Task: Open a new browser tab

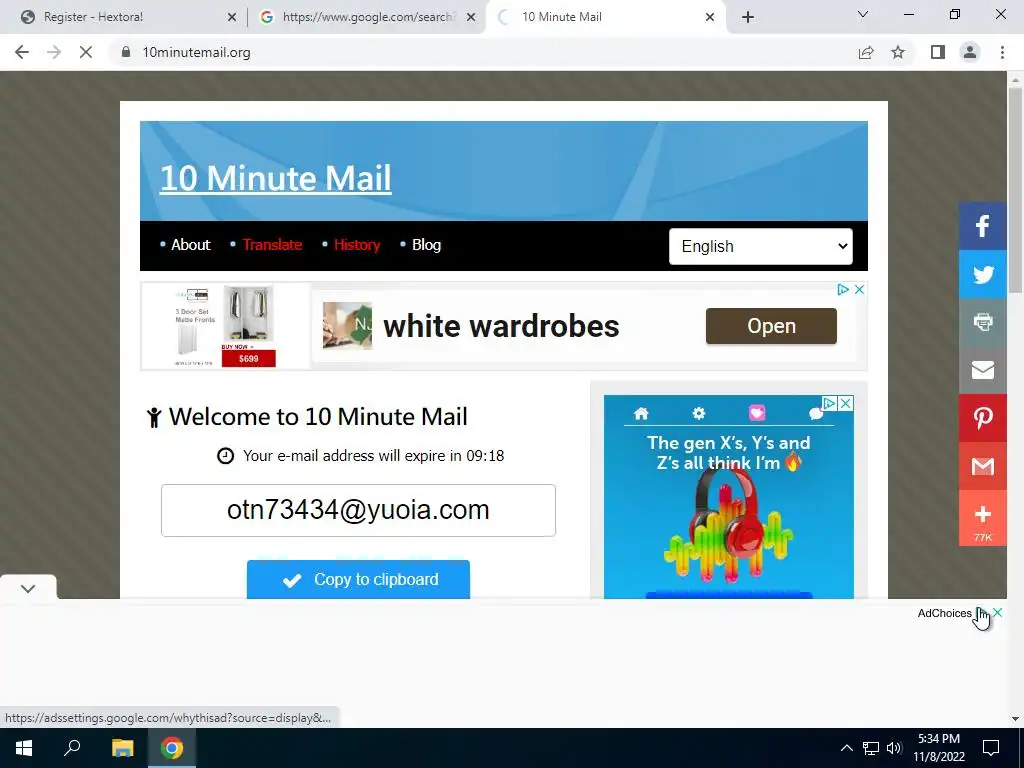Action: [x=748, y=17]
